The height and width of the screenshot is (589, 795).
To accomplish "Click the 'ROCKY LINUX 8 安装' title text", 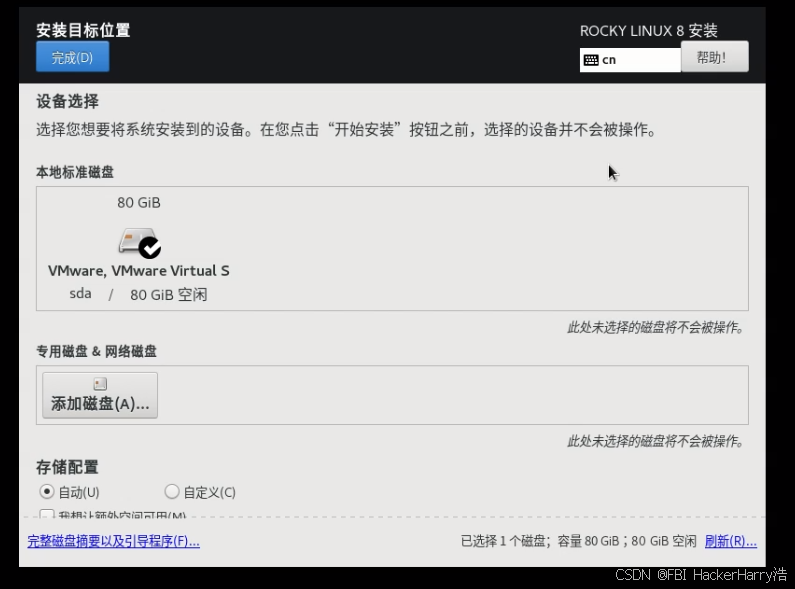I will tap(648, 31).
